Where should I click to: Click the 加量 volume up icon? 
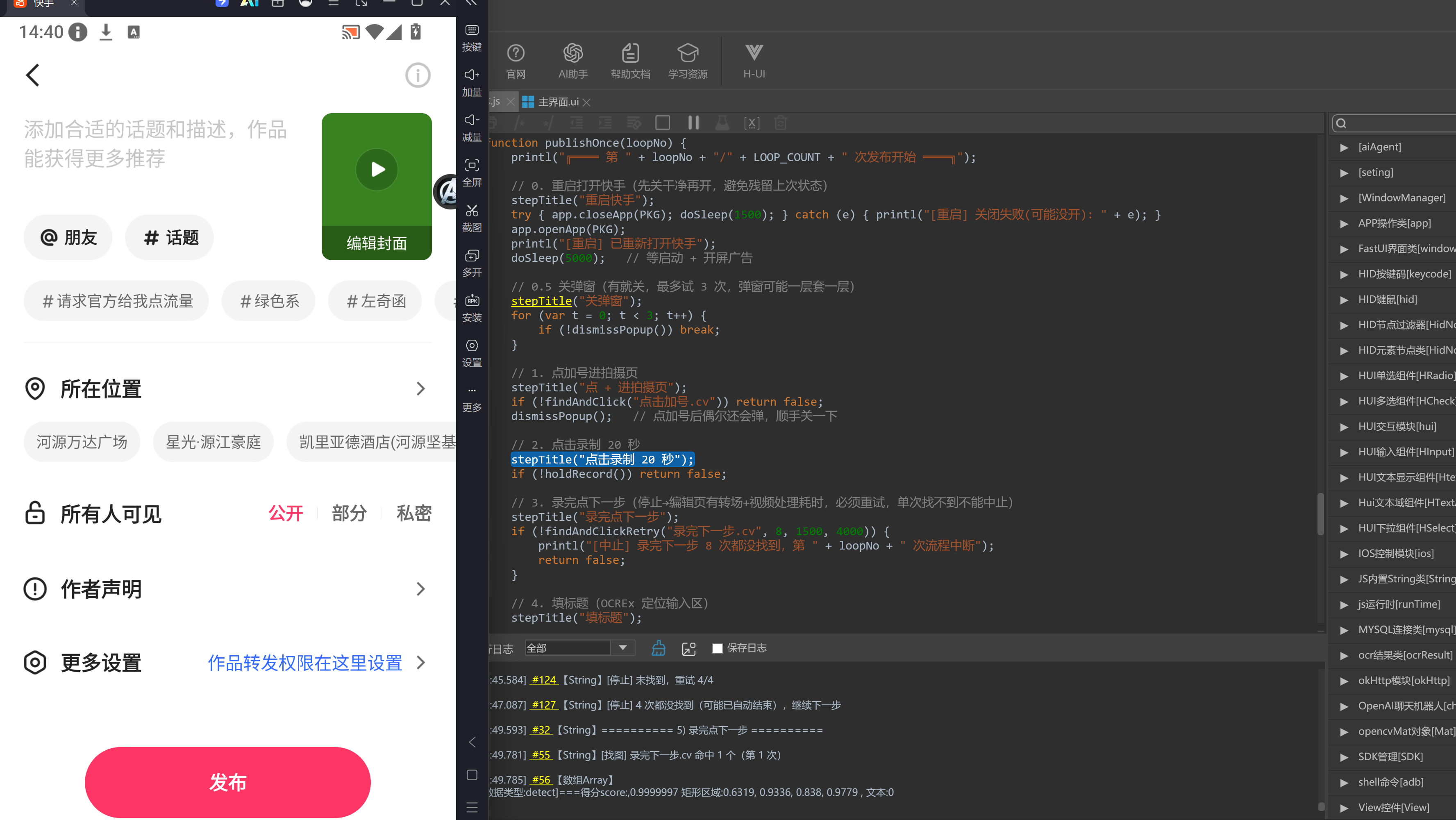click(x=472, y=82)
